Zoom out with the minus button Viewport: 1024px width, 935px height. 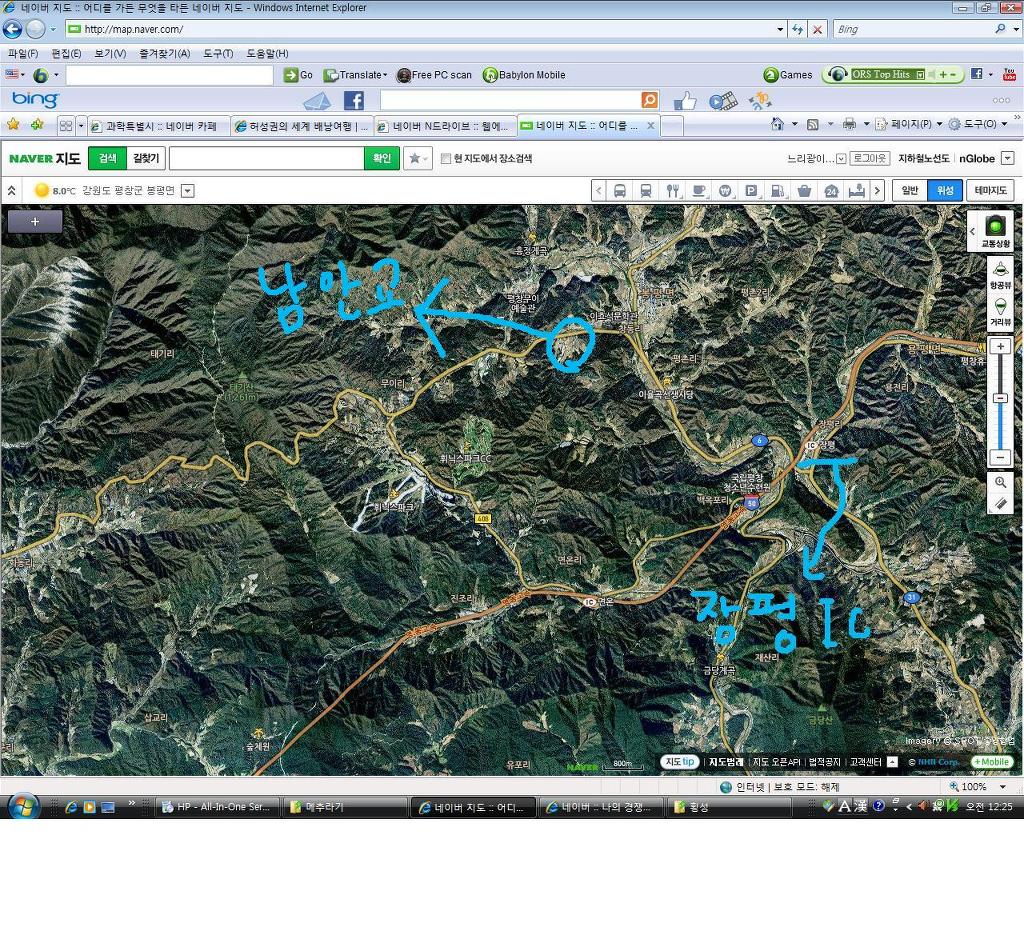(x=1000, y=457)
